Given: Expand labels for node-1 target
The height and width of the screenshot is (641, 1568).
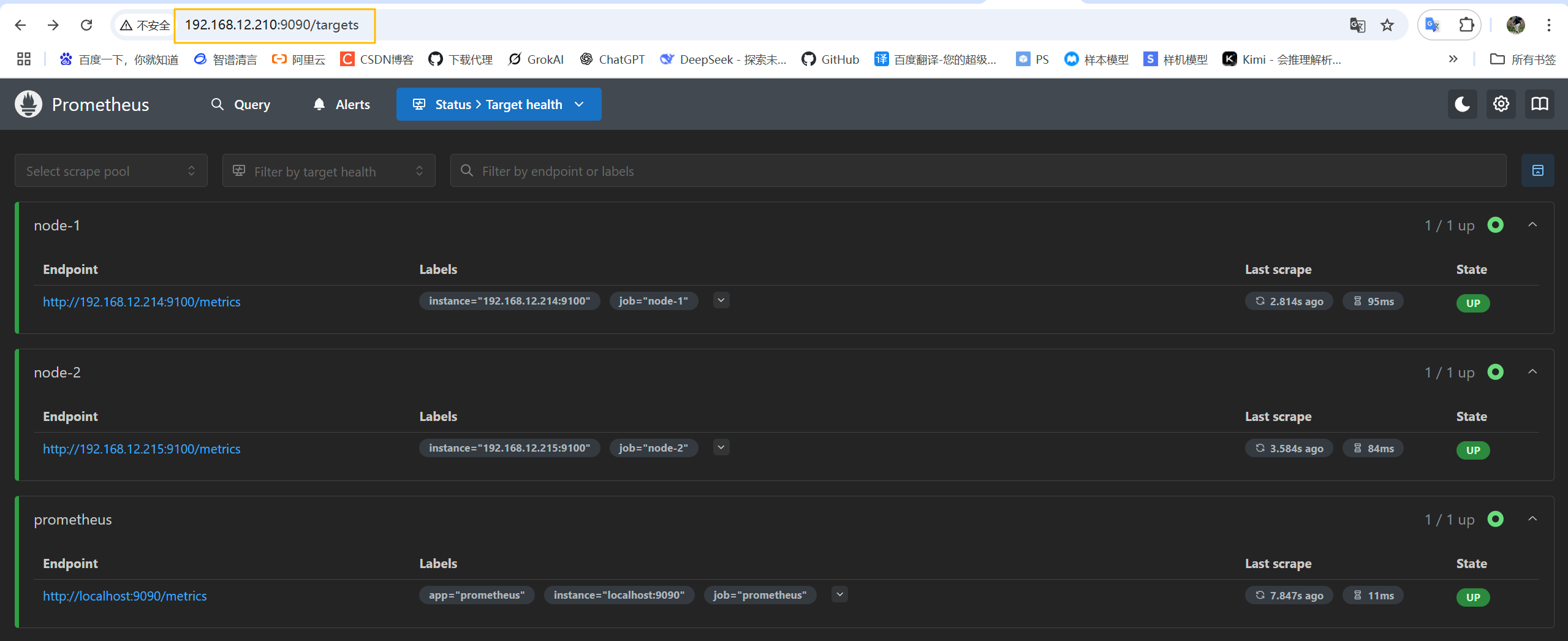Looking at the screenshot, I should [721, 300].
